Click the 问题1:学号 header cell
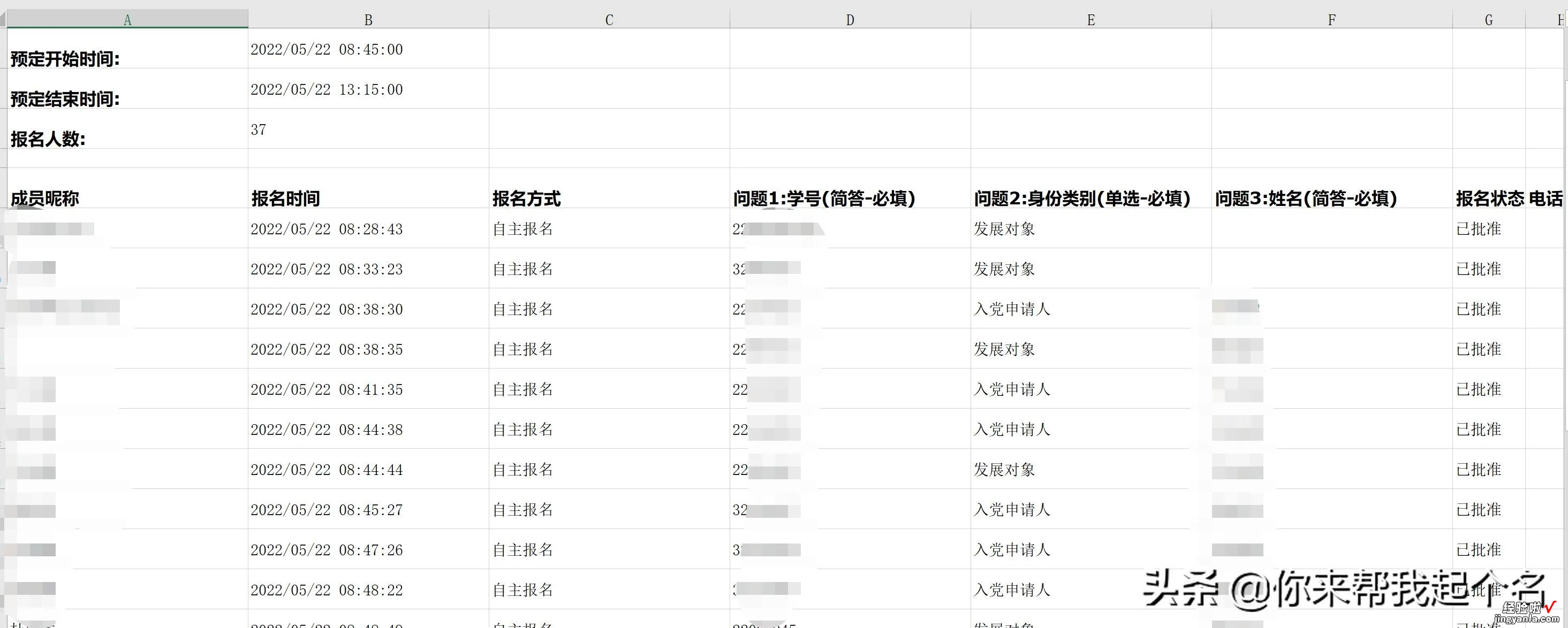 [850, 188]
